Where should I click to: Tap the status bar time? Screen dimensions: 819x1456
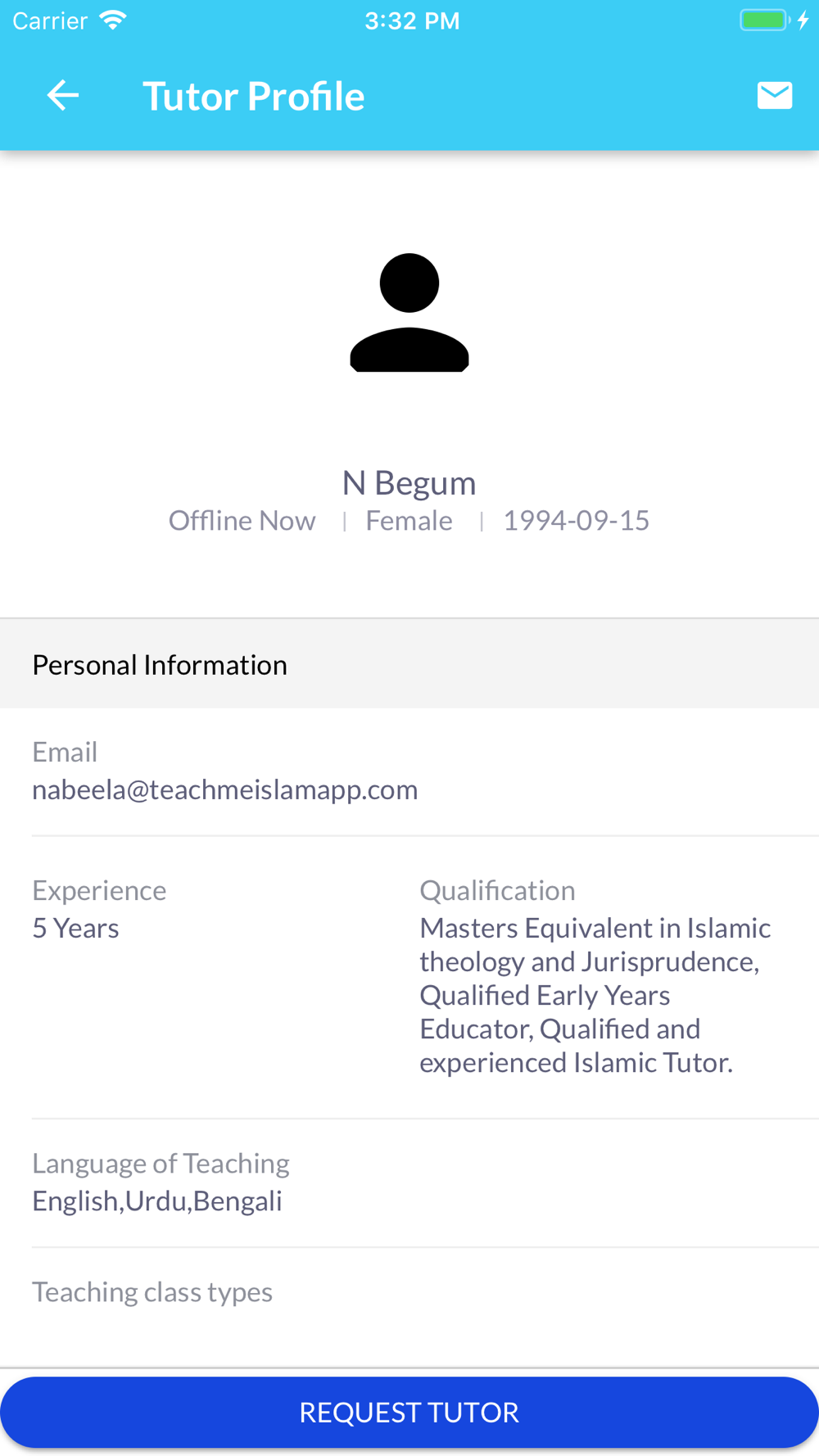[412, 20]
